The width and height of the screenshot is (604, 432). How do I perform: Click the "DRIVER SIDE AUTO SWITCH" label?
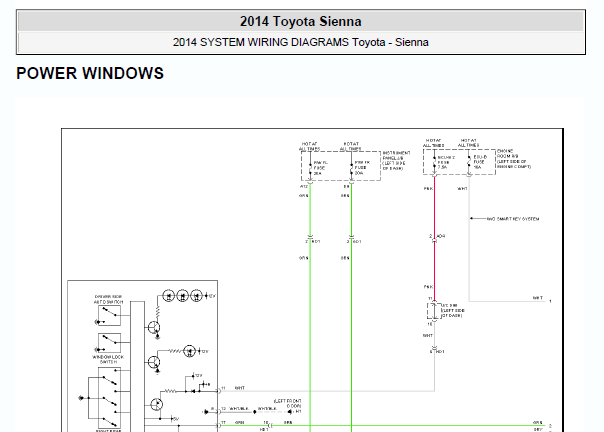(109, 299)
